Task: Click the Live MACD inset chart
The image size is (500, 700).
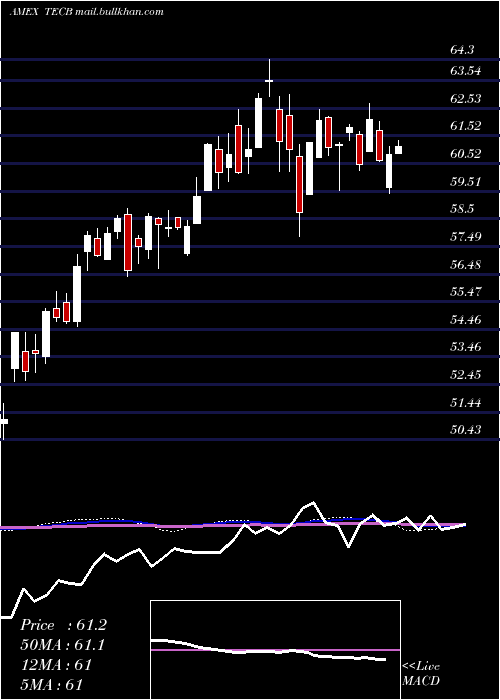Action: tap(275, 650)
